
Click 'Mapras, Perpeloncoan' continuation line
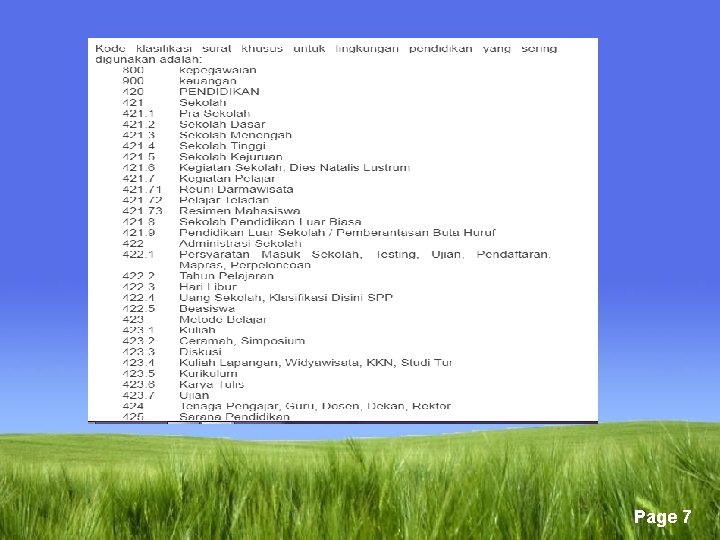[245, 265]
